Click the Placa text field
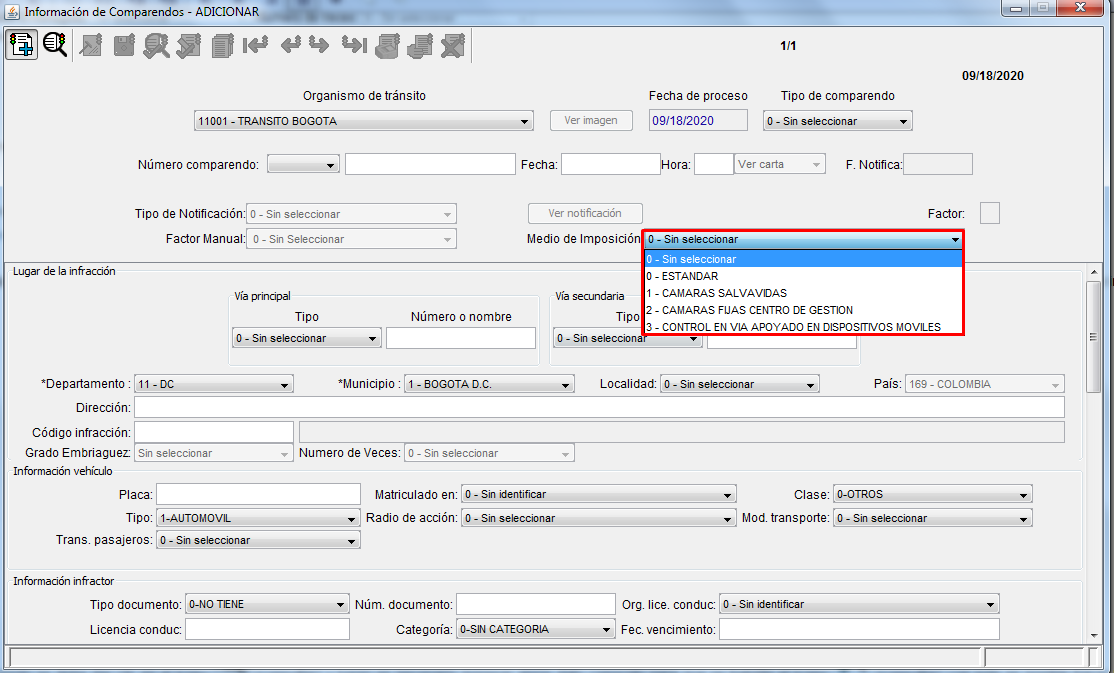The height and width of the screenshot is (673, 1114). click(258, 494)
